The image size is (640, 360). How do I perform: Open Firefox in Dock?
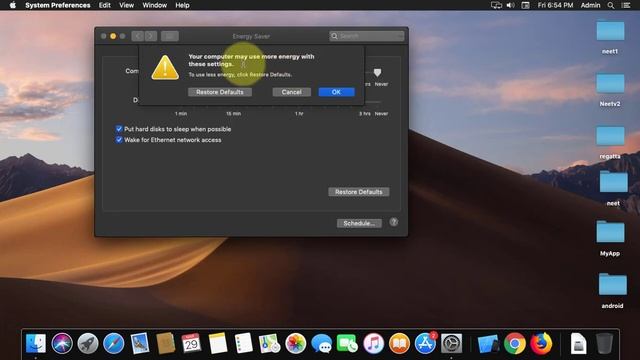pyautogui.click(x=541, y=343)
